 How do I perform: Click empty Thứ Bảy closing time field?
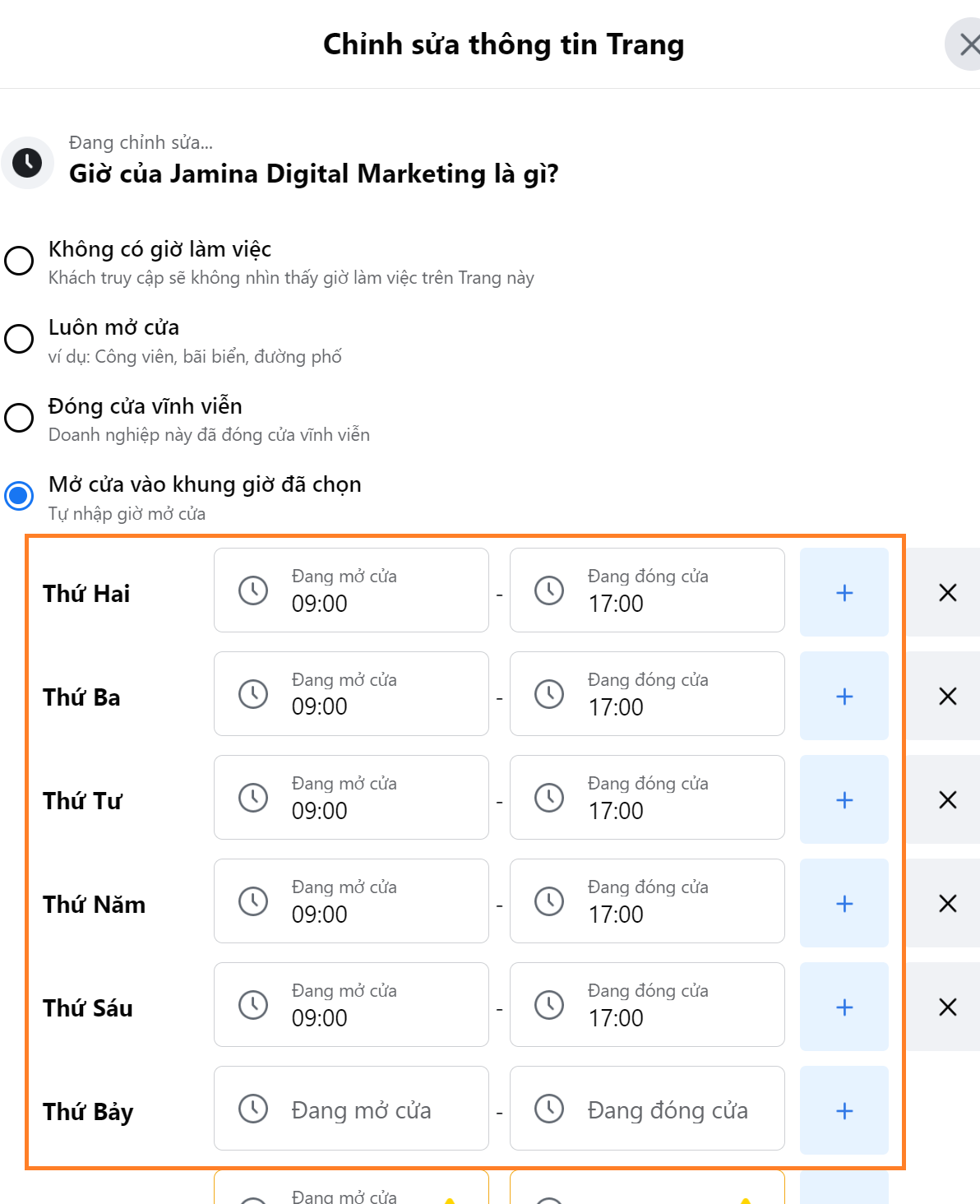point(647,1109)
